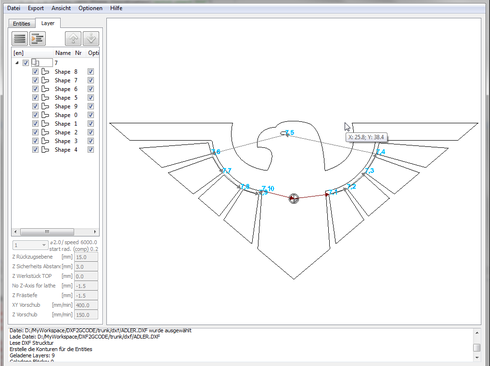The image size is (490, 366).
Task: Switch to the Entities tab
Action: pyautogui.click(x=21, y=23)
